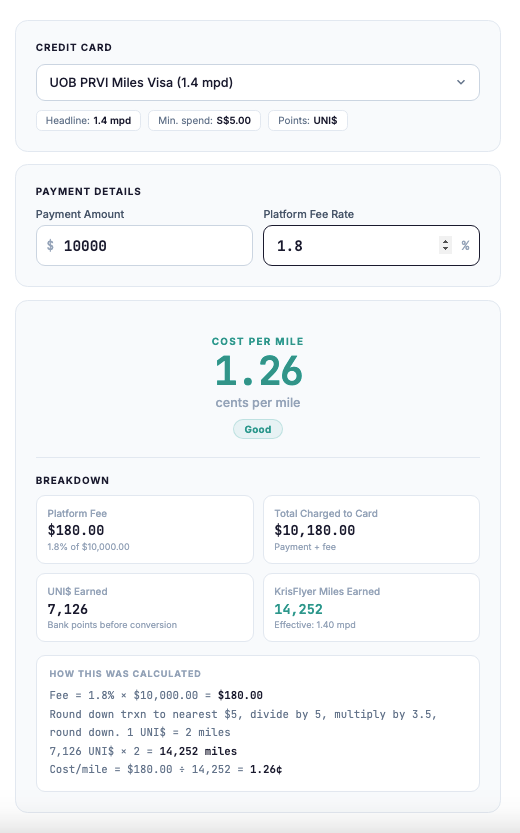Click the 'Min. spend: S$5.00' chip
Screen dimensions: 520x833
[204, 121]
